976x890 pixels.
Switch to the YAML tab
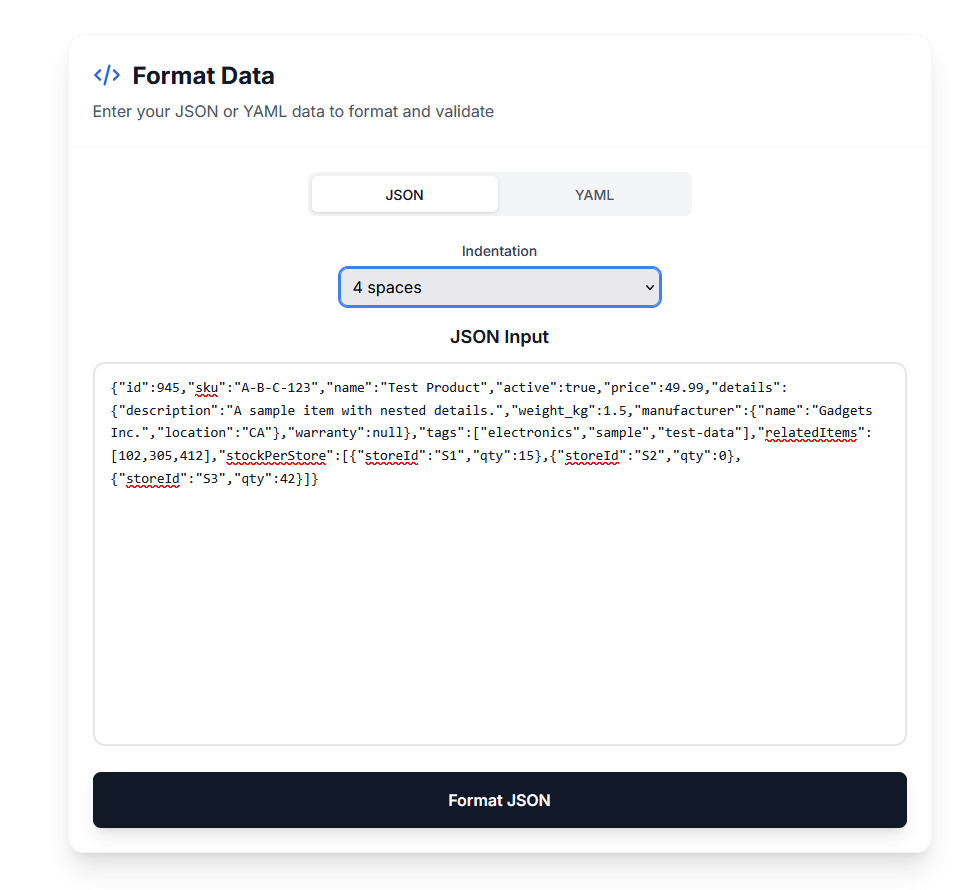click(x=594, y=195)
